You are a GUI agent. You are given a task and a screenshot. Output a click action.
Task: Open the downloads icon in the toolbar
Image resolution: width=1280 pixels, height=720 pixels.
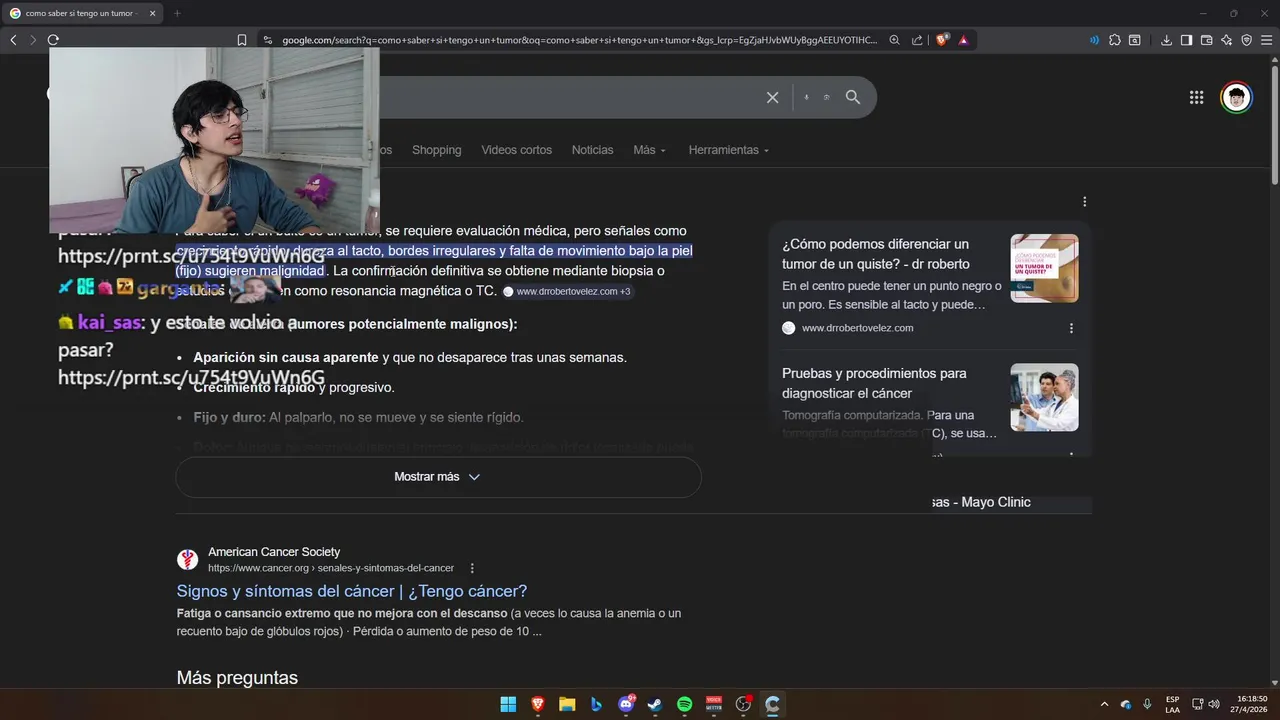click(x=1166, y=40)
